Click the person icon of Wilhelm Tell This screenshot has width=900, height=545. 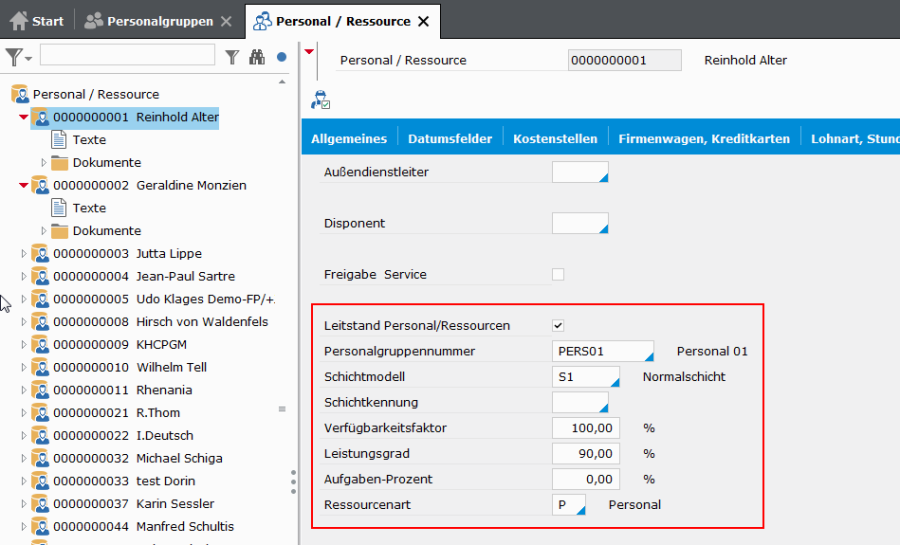(40, 367)
